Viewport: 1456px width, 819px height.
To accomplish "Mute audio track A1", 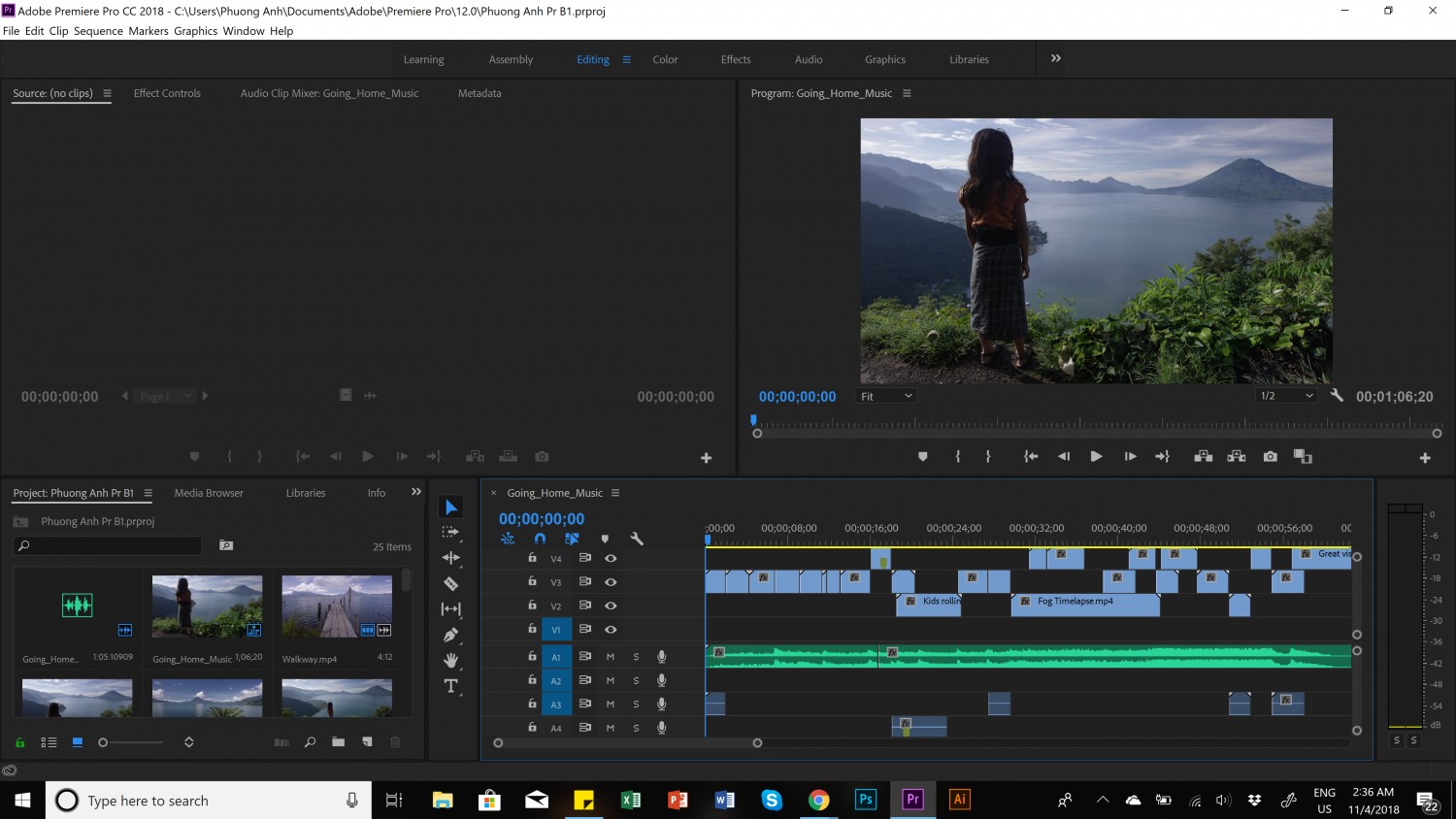I will coord(611,657).
